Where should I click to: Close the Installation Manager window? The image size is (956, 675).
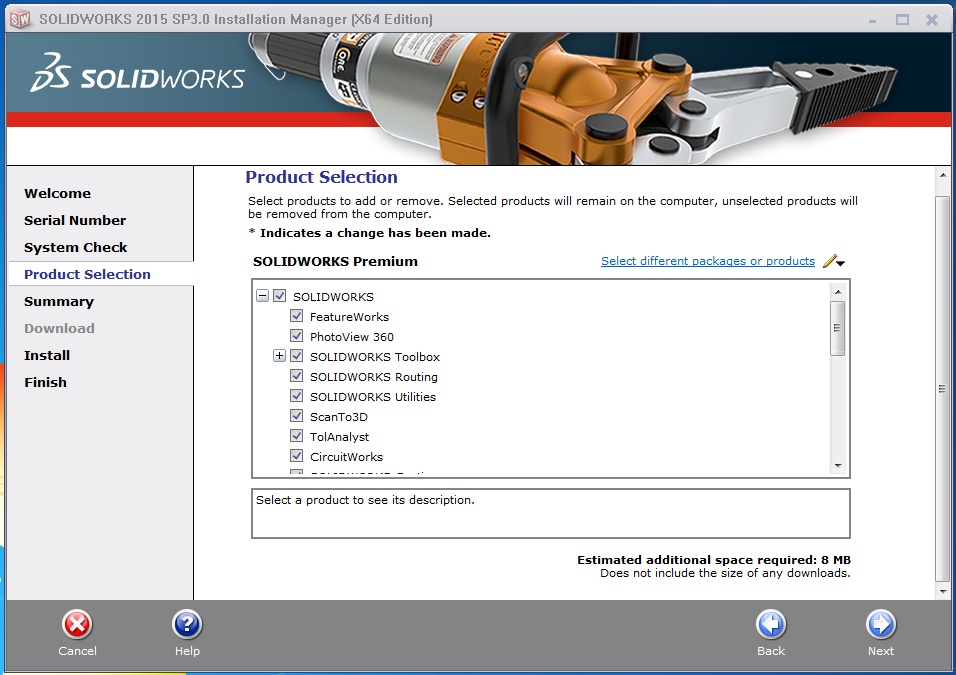point(932,20)
